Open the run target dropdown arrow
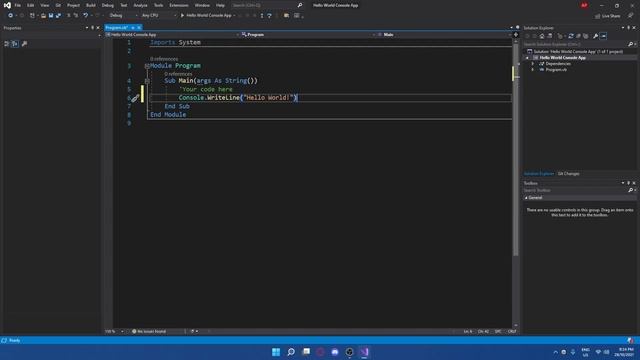The image size is (640, 360). 234,16
